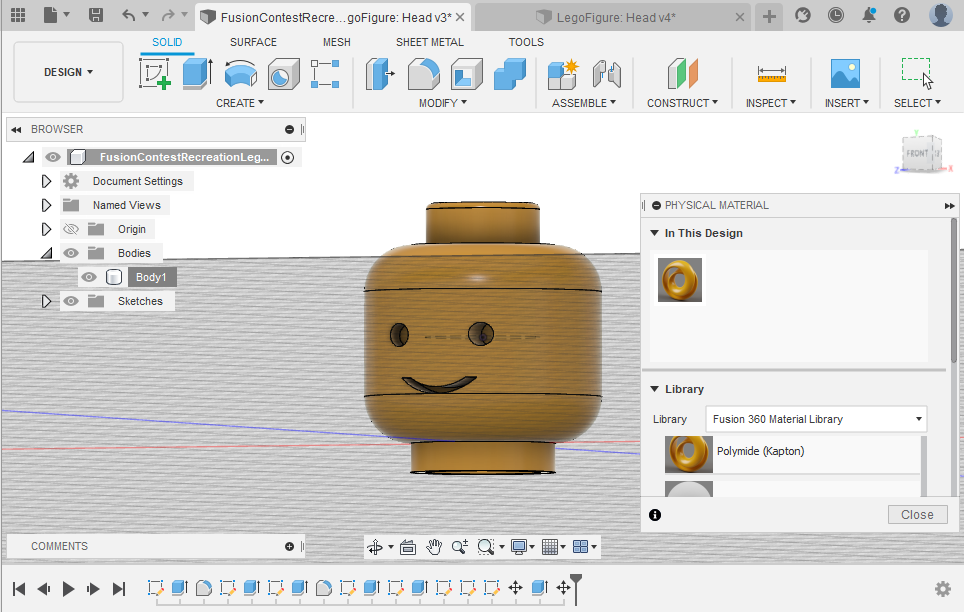Jump to the timeline beginning
The image size is (964, 612).
click(x=19, y=589)
